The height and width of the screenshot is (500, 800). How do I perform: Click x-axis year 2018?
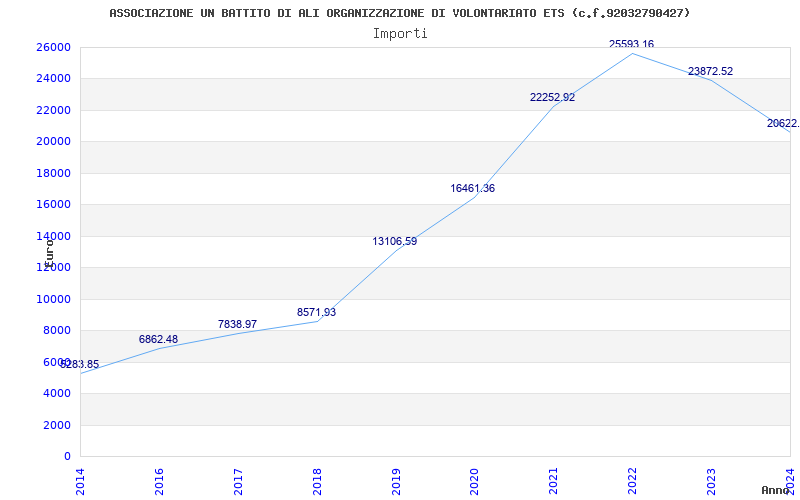click(317, 482)
